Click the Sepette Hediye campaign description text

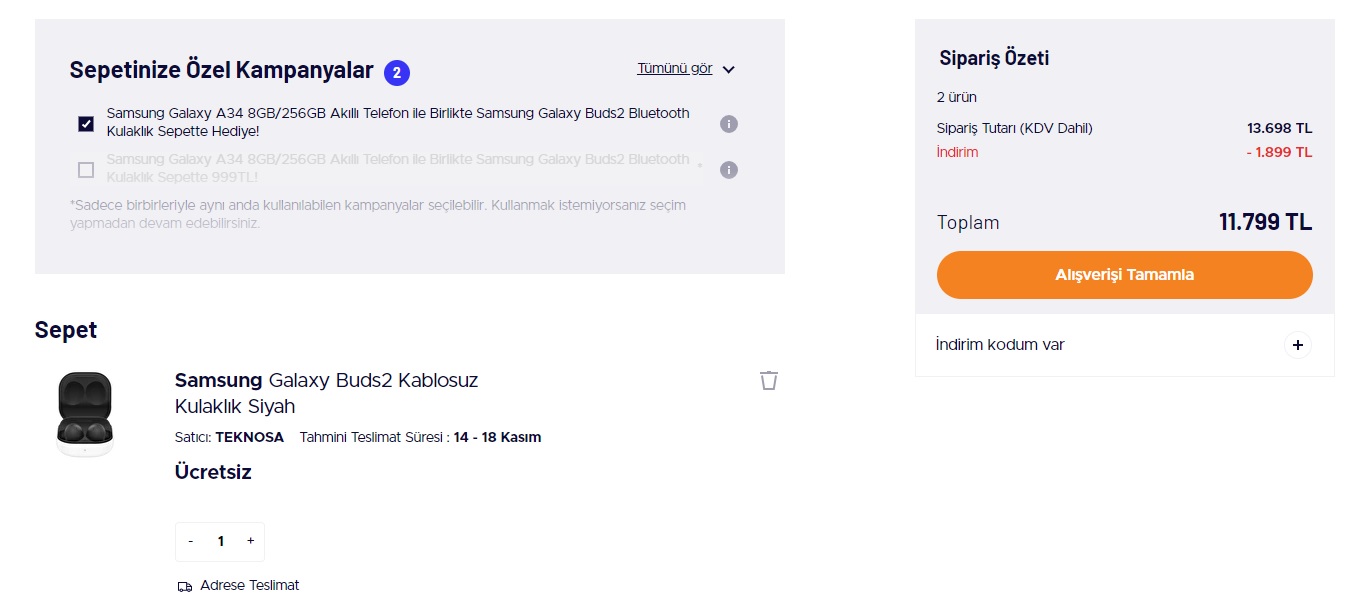(398, 122)
